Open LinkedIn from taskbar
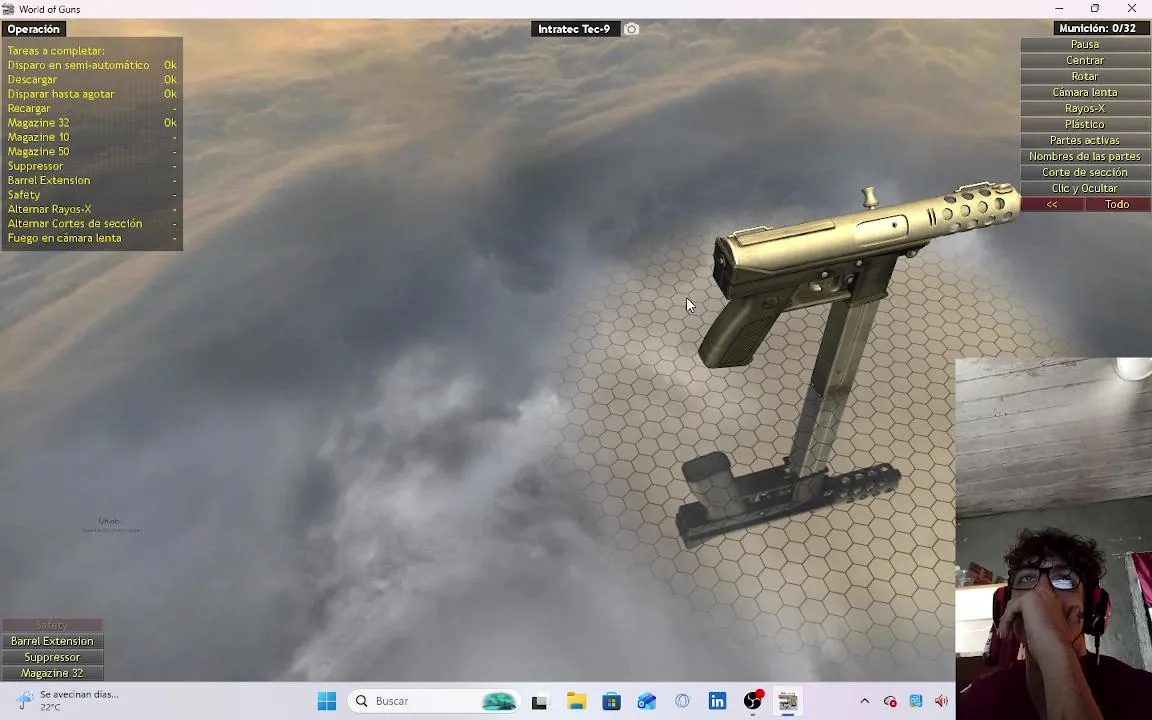 717,701
